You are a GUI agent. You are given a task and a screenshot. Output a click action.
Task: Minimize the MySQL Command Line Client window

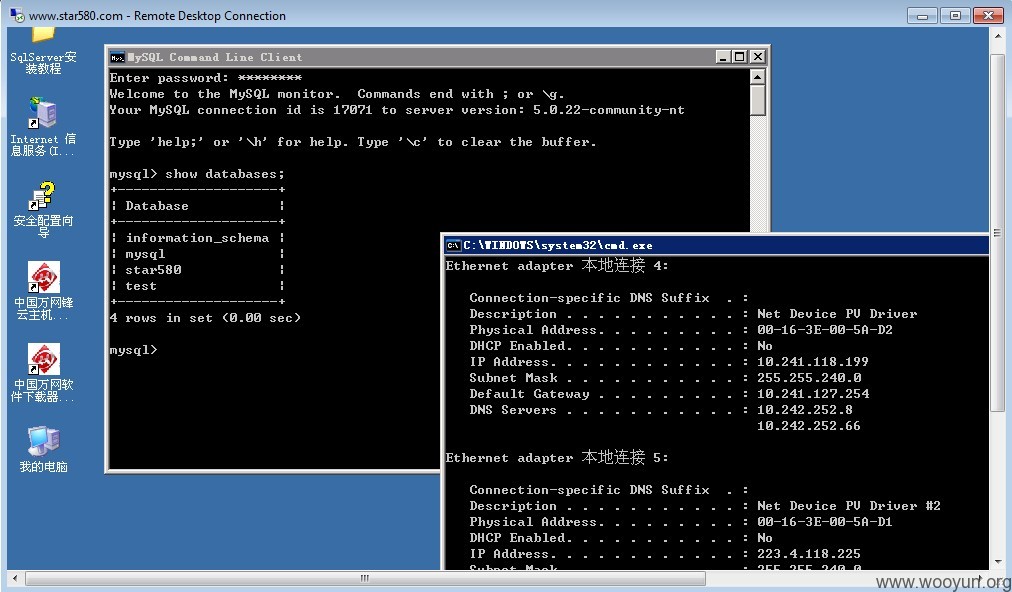click(x=724, y=57)
